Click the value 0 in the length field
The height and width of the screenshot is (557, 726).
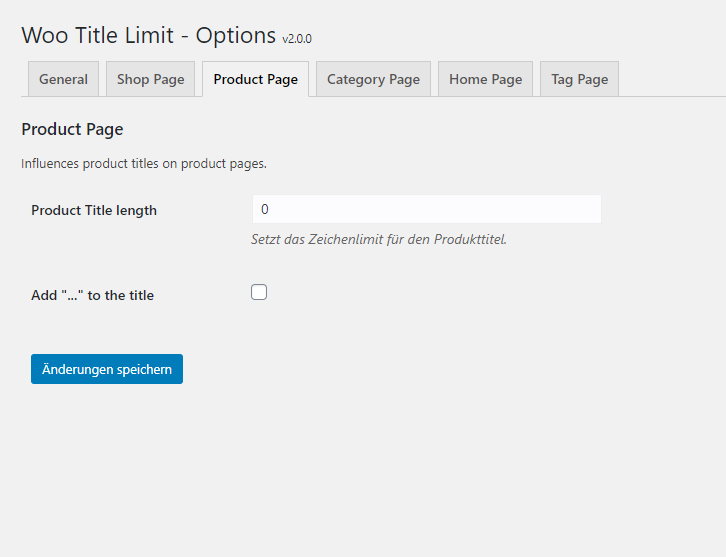[264, 209]
